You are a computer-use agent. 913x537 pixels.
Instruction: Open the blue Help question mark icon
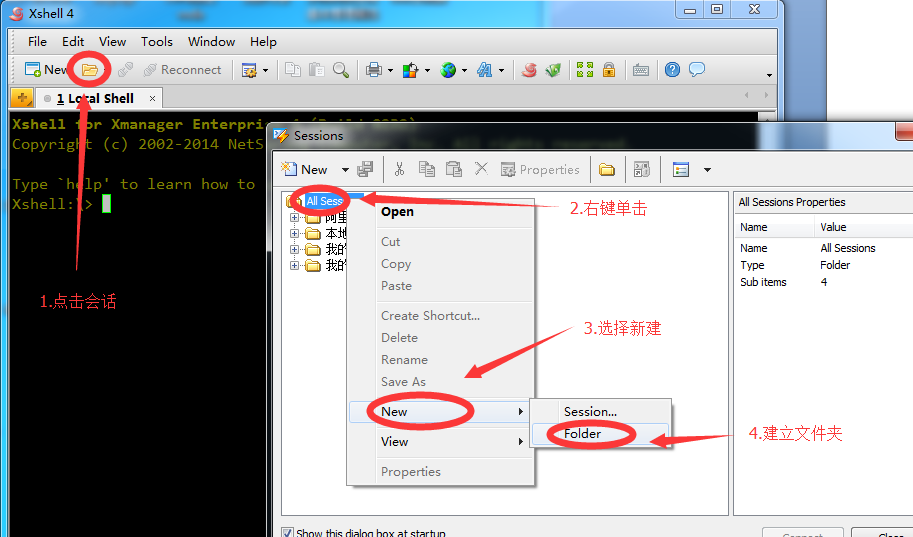coord(673,70)
